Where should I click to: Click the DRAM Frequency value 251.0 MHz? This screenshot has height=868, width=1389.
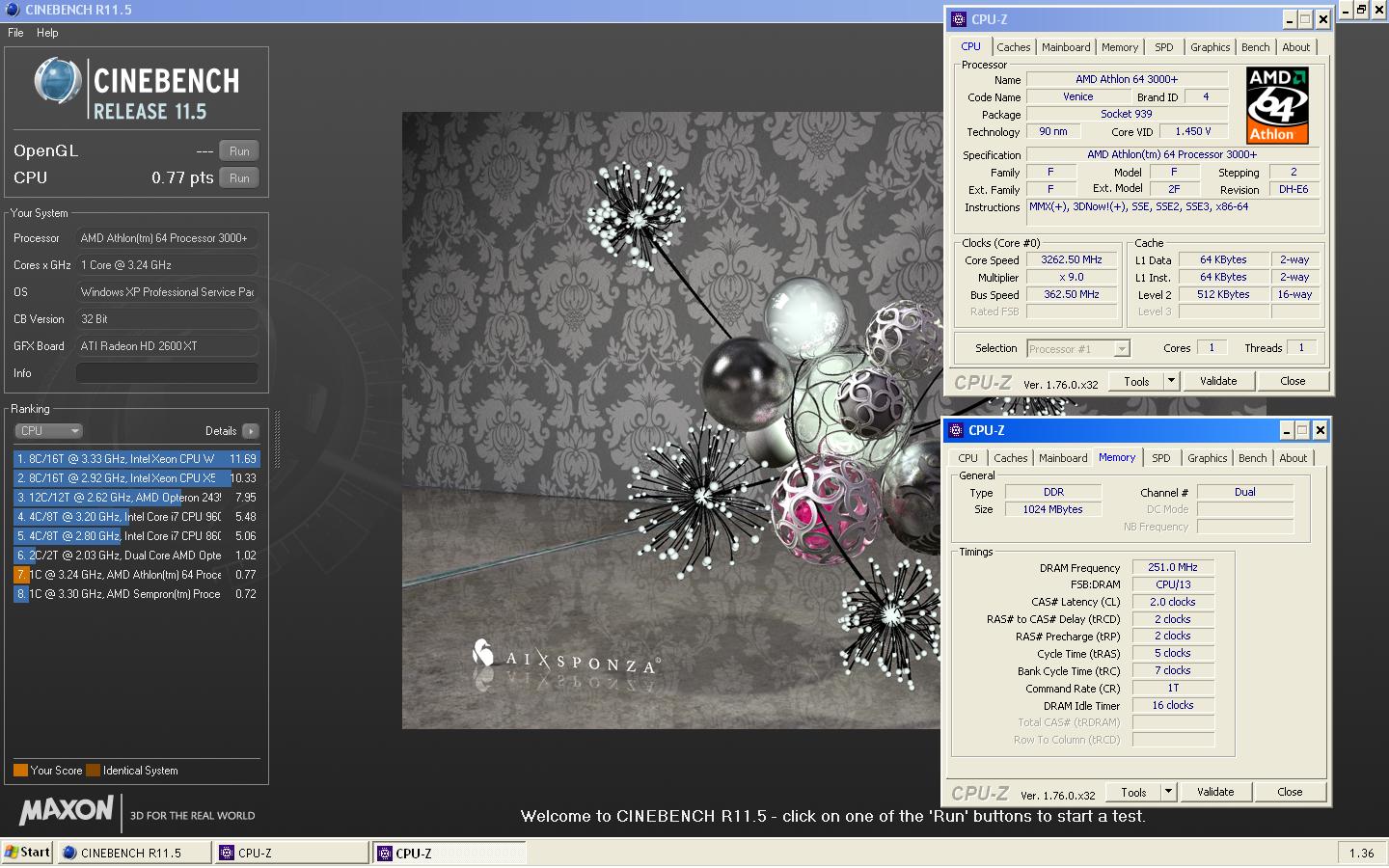point(1173,568)
